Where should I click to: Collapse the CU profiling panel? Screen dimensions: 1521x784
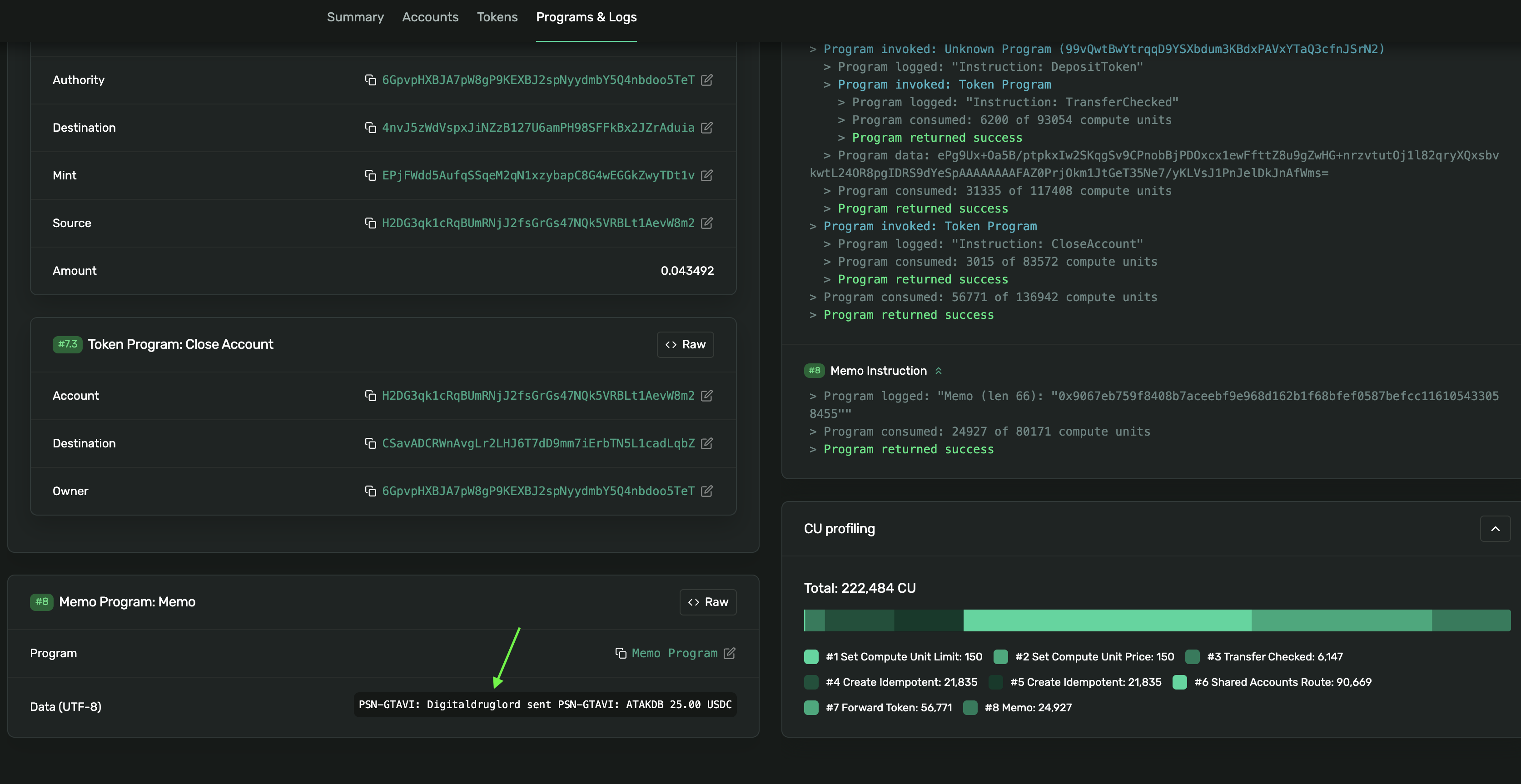(x=1495, y=528)
